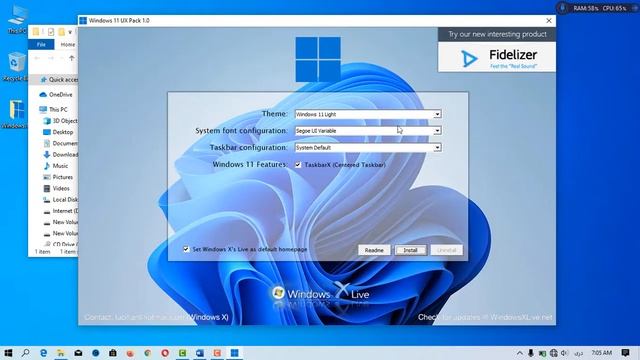Click the microphone tray icon
This screenshot has height=360, width=640.
pyautogui.click(x=531, y=353)
